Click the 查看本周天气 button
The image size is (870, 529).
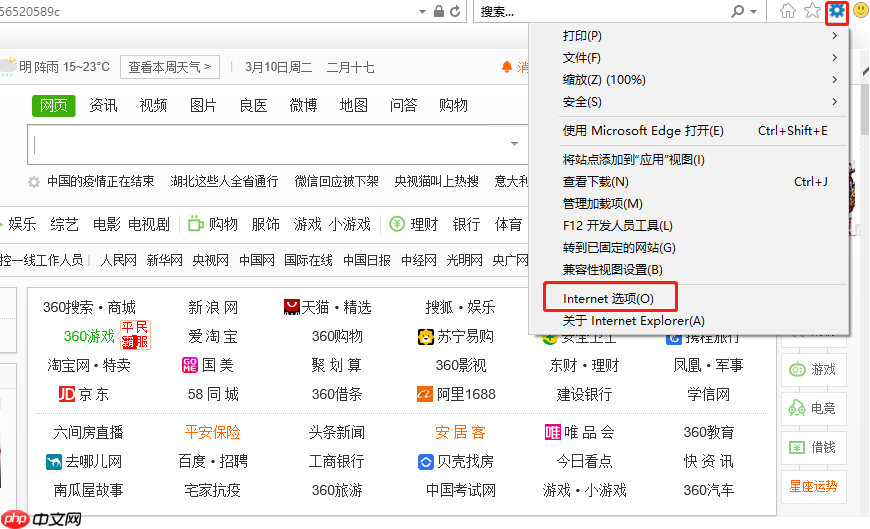pos(170,67)
